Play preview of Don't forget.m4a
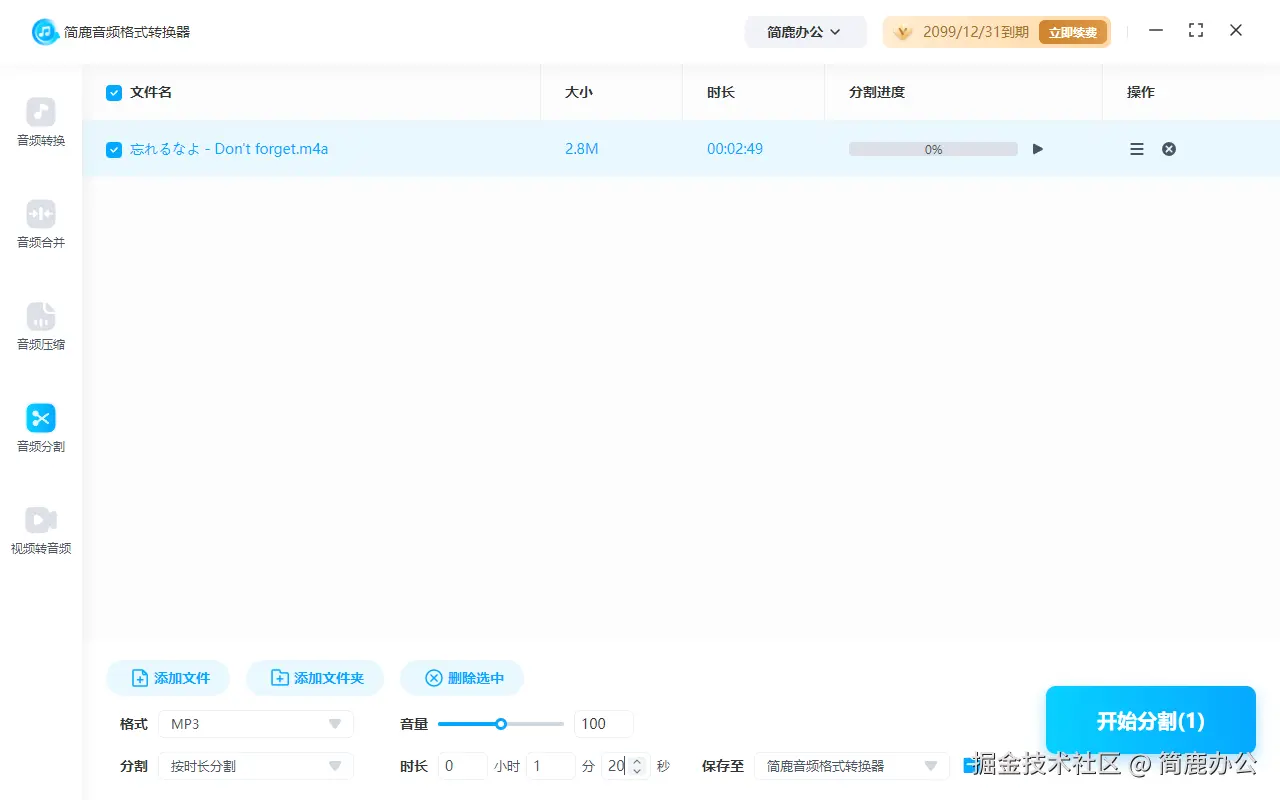Image resolution: width=1280 pixels, height=800 pixels. tap(1037, 148)
